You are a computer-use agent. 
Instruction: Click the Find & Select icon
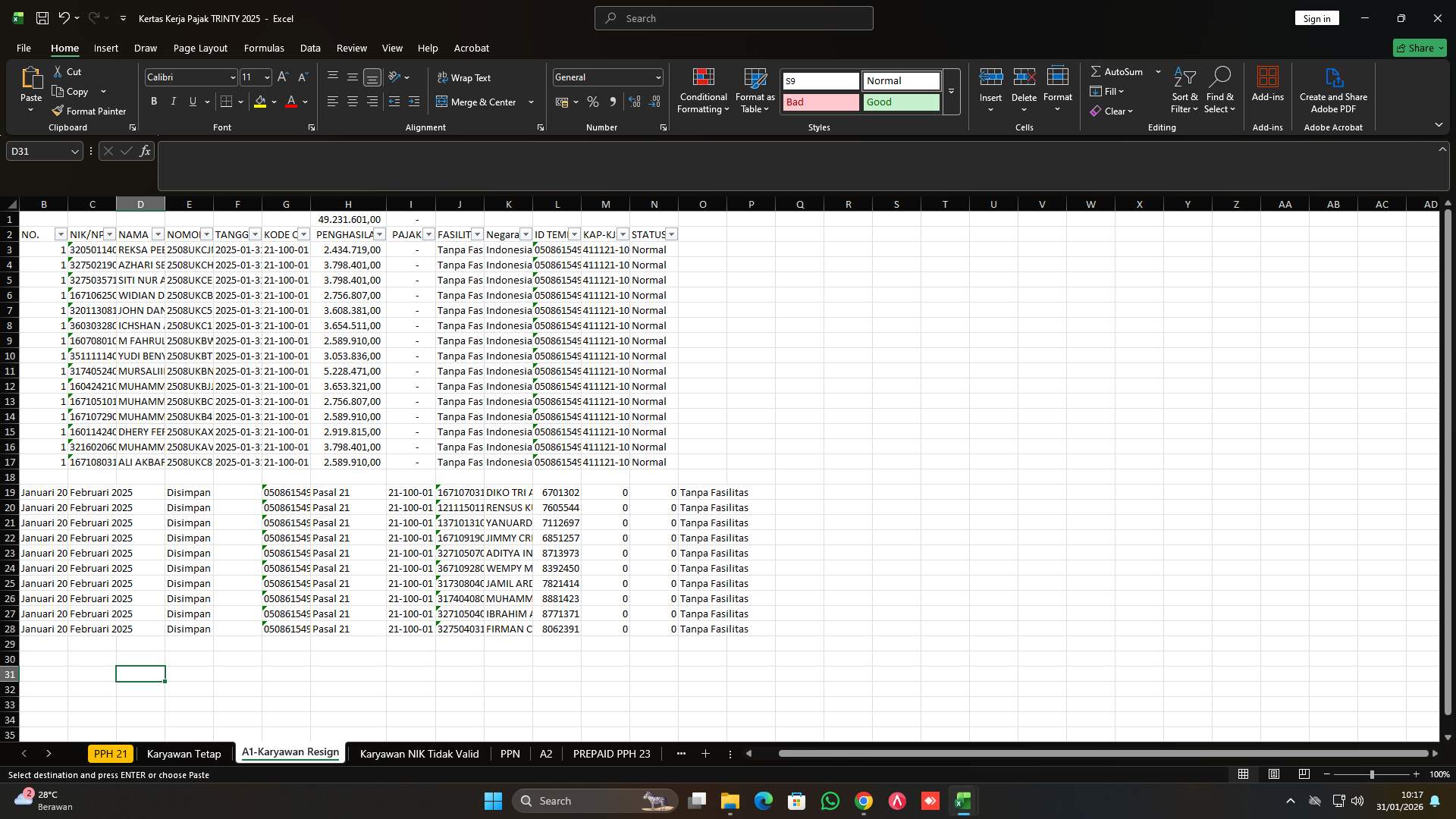[x=1220, y=89]
